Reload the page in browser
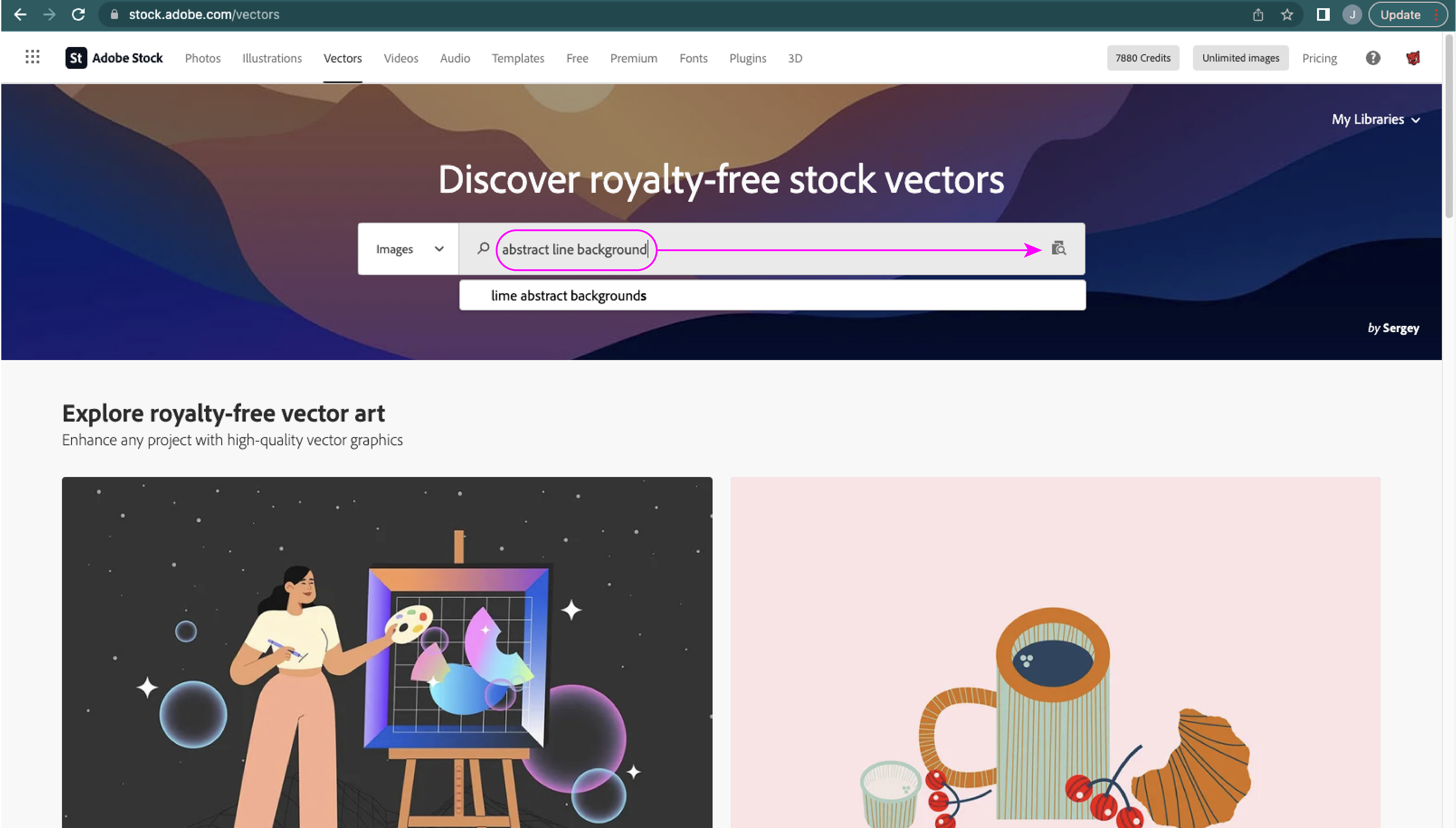This screenshot has width=1456, height=828. (x=78, y=15)
